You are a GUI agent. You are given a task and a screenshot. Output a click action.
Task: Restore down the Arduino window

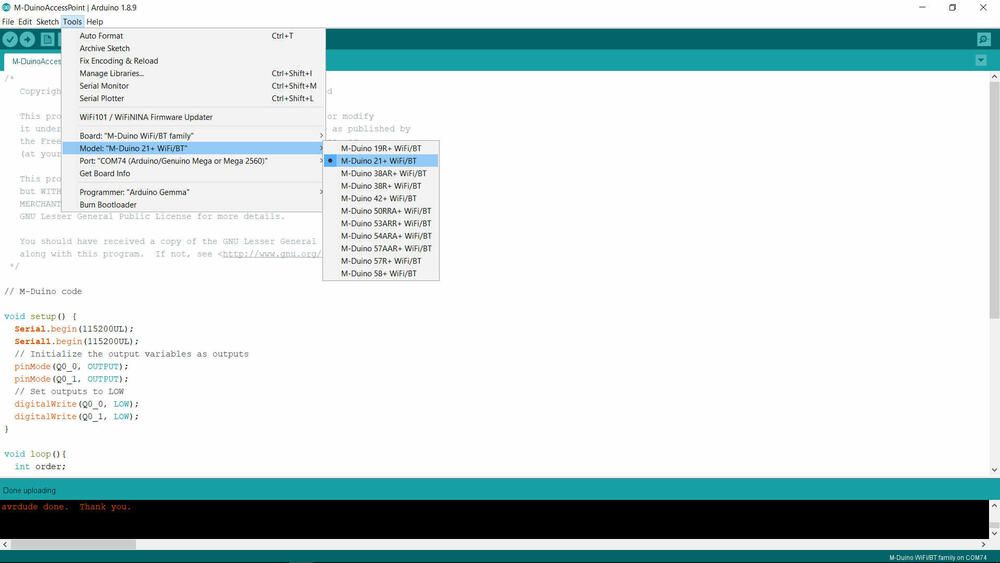tap(952, 8)
